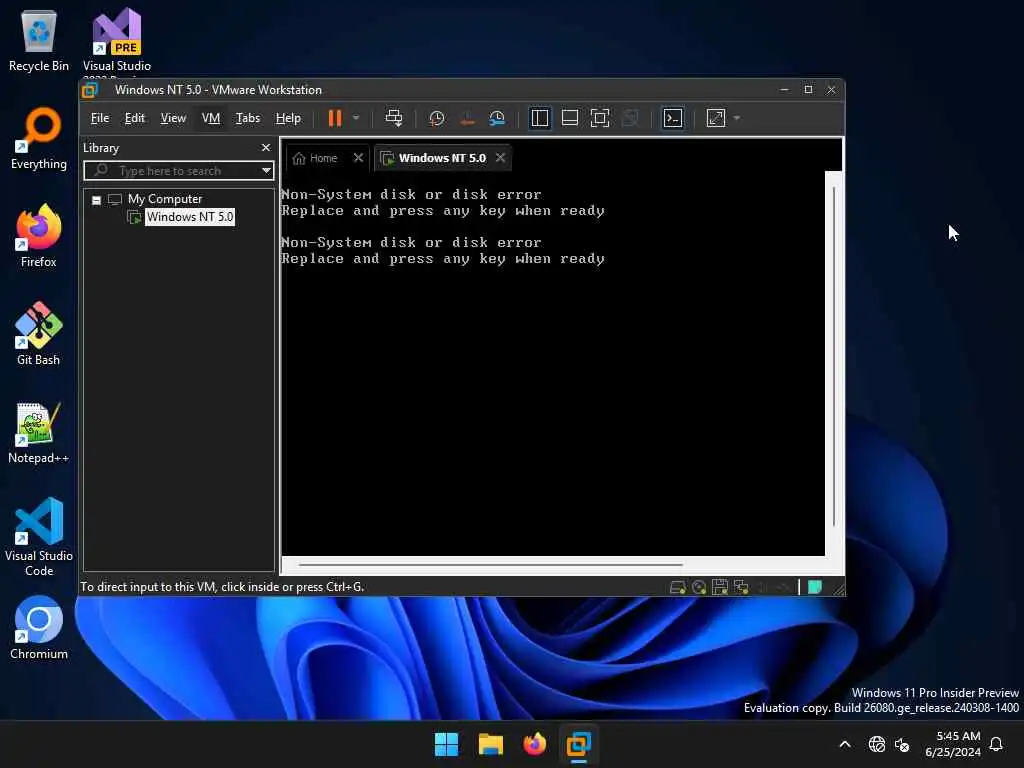Open the File menu
Viewport: 1024px width, 768px height.
(x=100, y=118)
